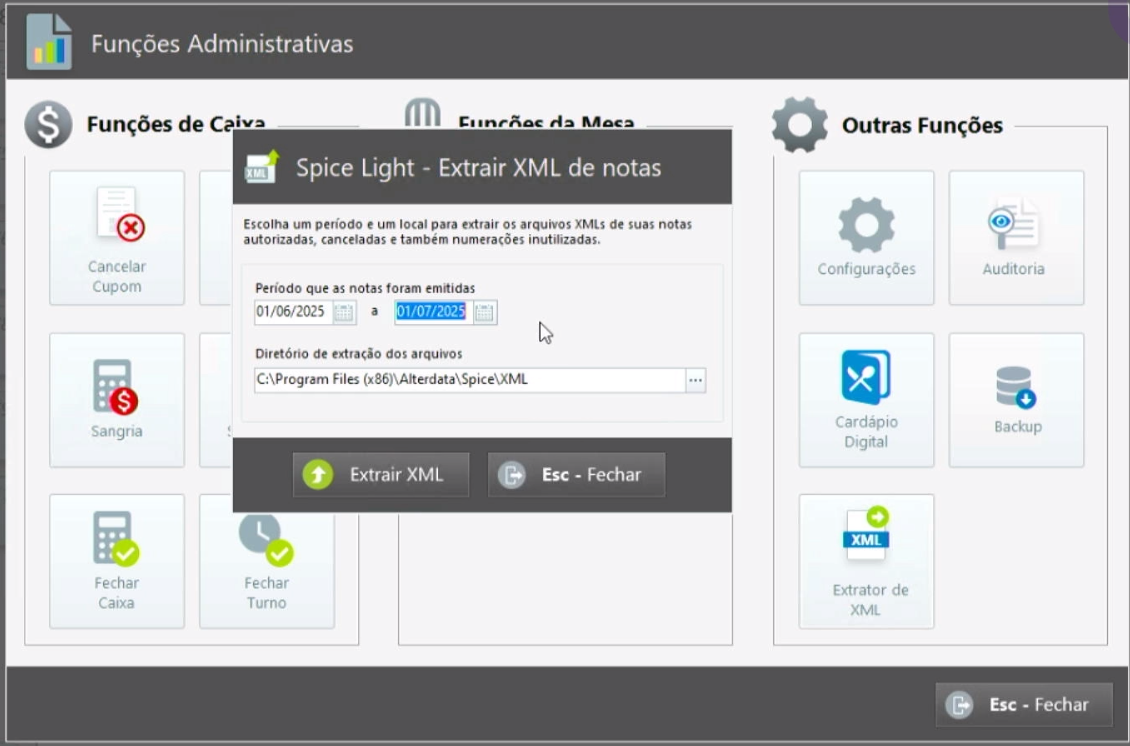This screenshot has width=1130, height=746.
Task: Open Auditoria
Action: point(1016,238)
